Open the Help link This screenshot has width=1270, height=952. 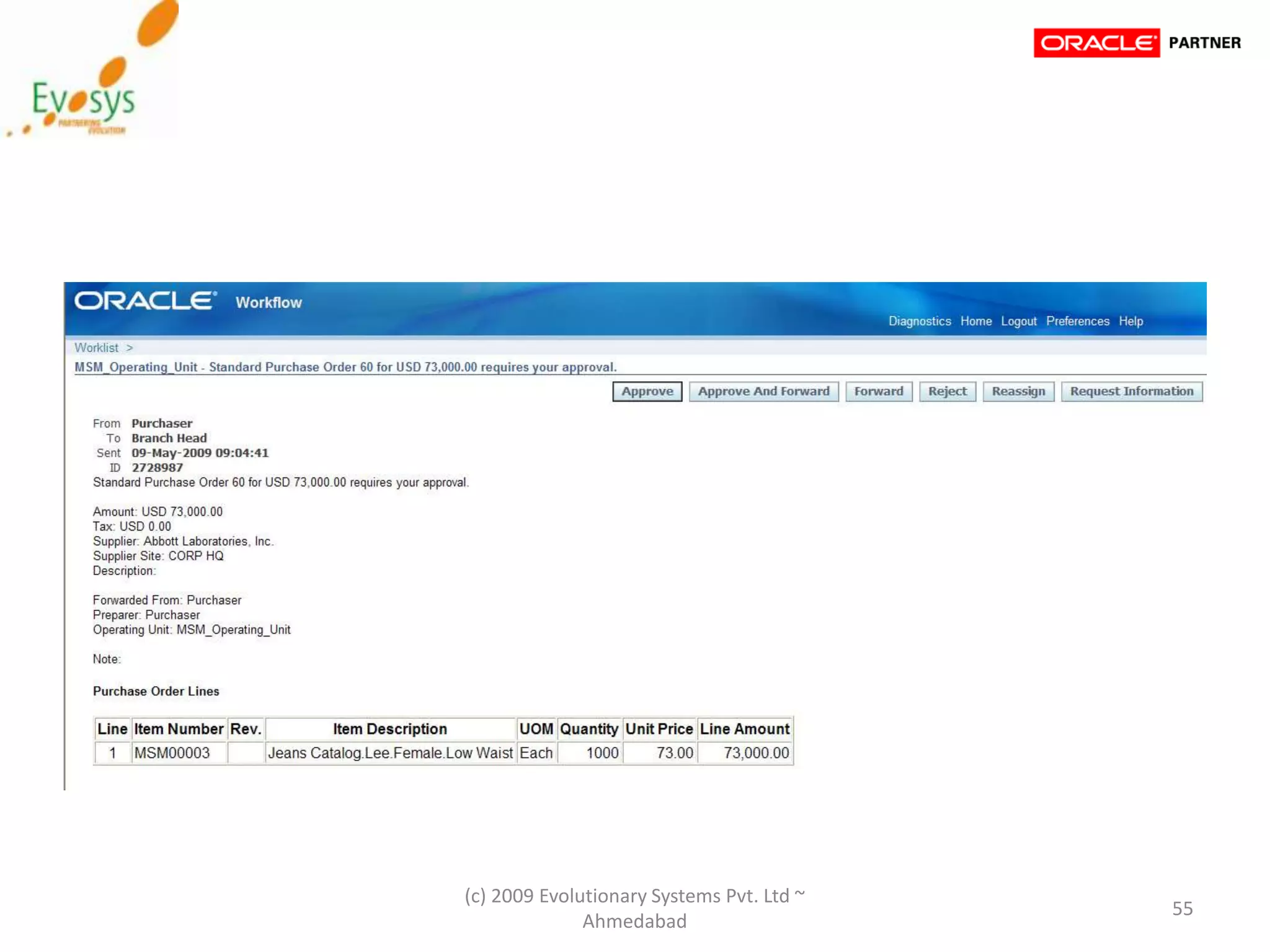pyautogui.click(x=1130, y=321)
